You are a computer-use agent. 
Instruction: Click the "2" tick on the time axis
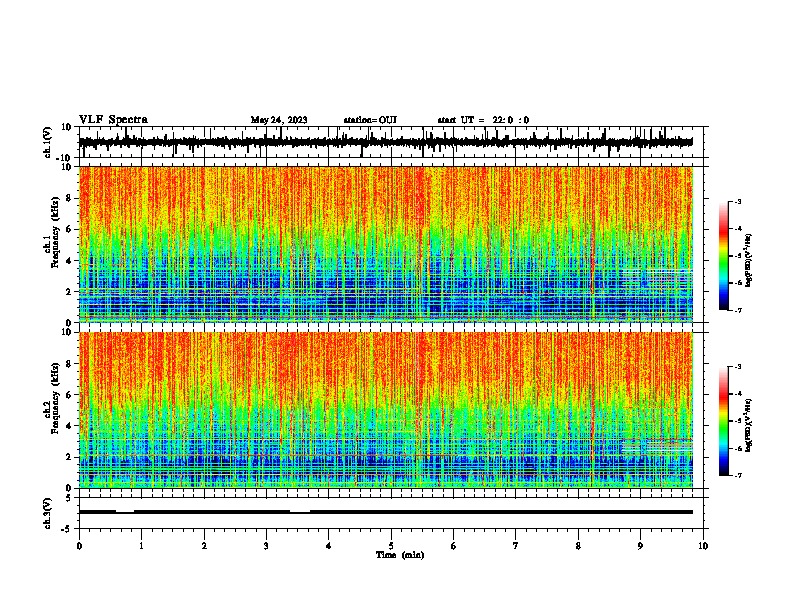[204, 546]
